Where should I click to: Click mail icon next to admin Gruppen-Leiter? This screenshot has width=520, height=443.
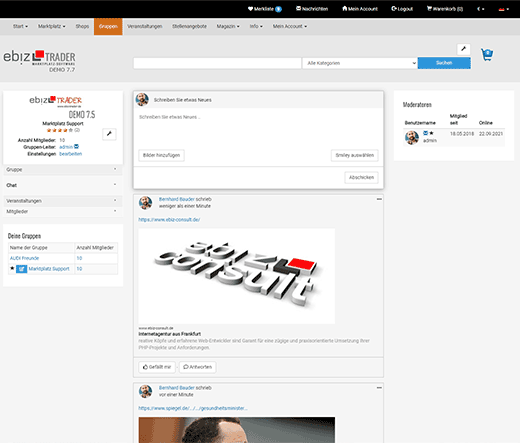click(x=76, y=146)
